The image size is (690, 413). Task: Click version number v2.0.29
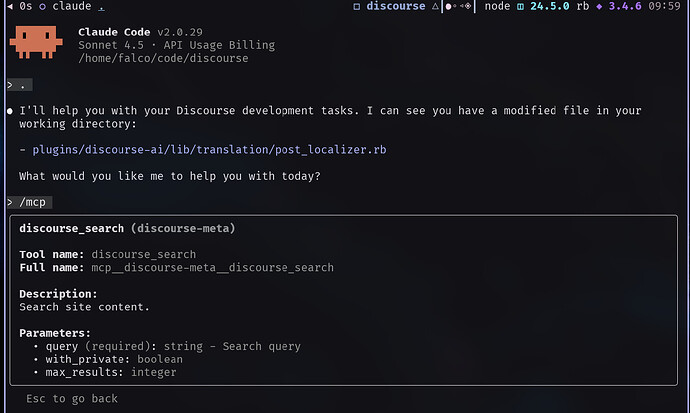[x=180, y=32]
